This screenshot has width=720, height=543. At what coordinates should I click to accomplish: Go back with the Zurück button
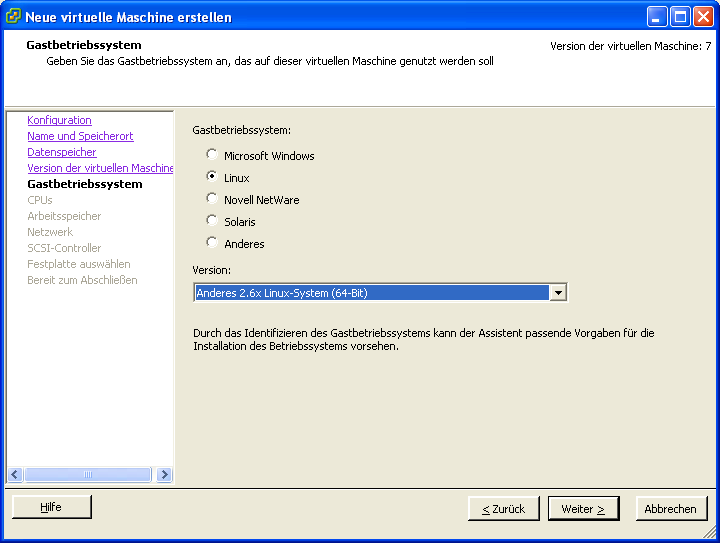(x=504, y=509)
